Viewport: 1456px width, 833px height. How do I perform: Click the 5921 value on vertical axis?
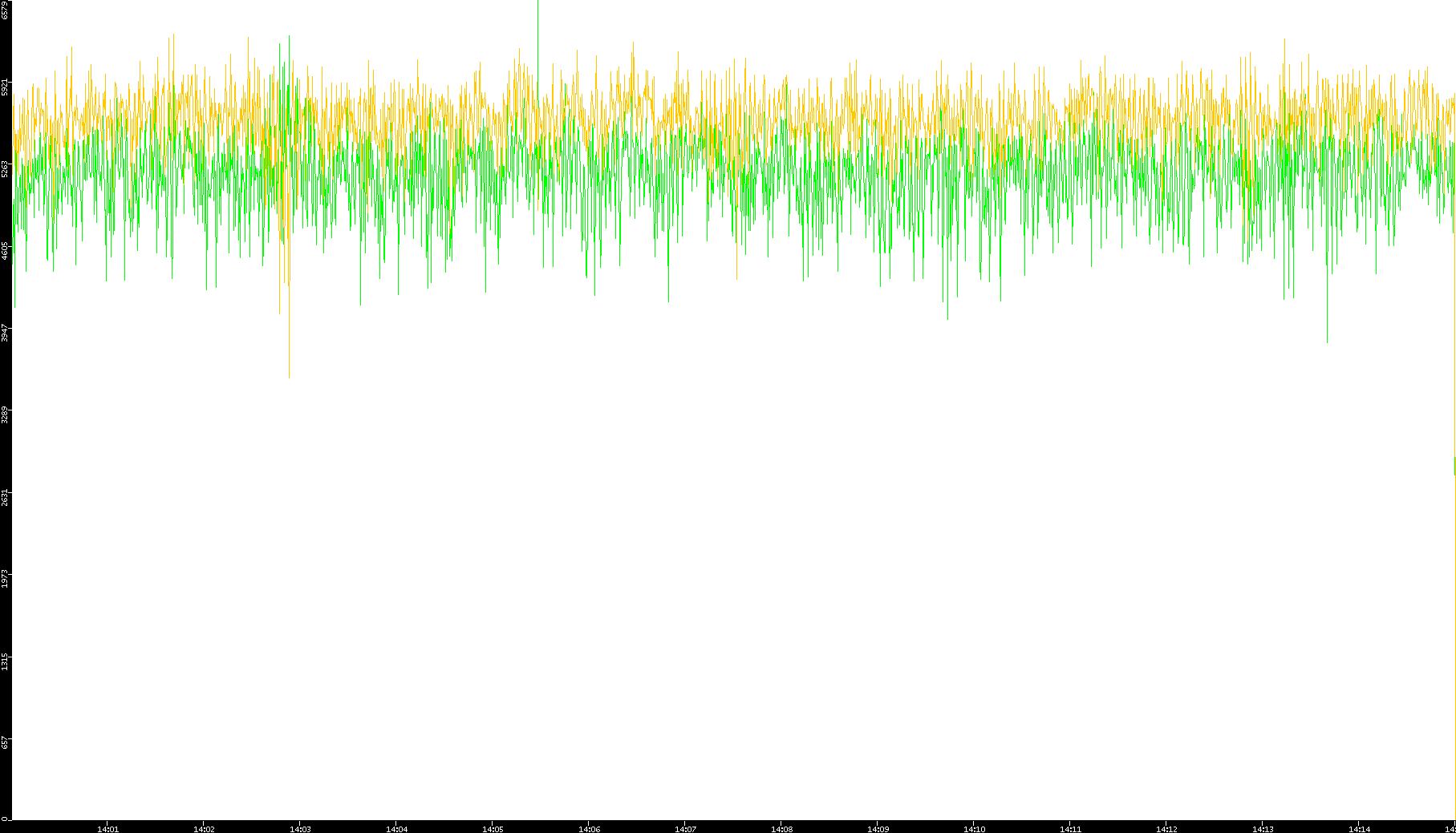point(6,87)
